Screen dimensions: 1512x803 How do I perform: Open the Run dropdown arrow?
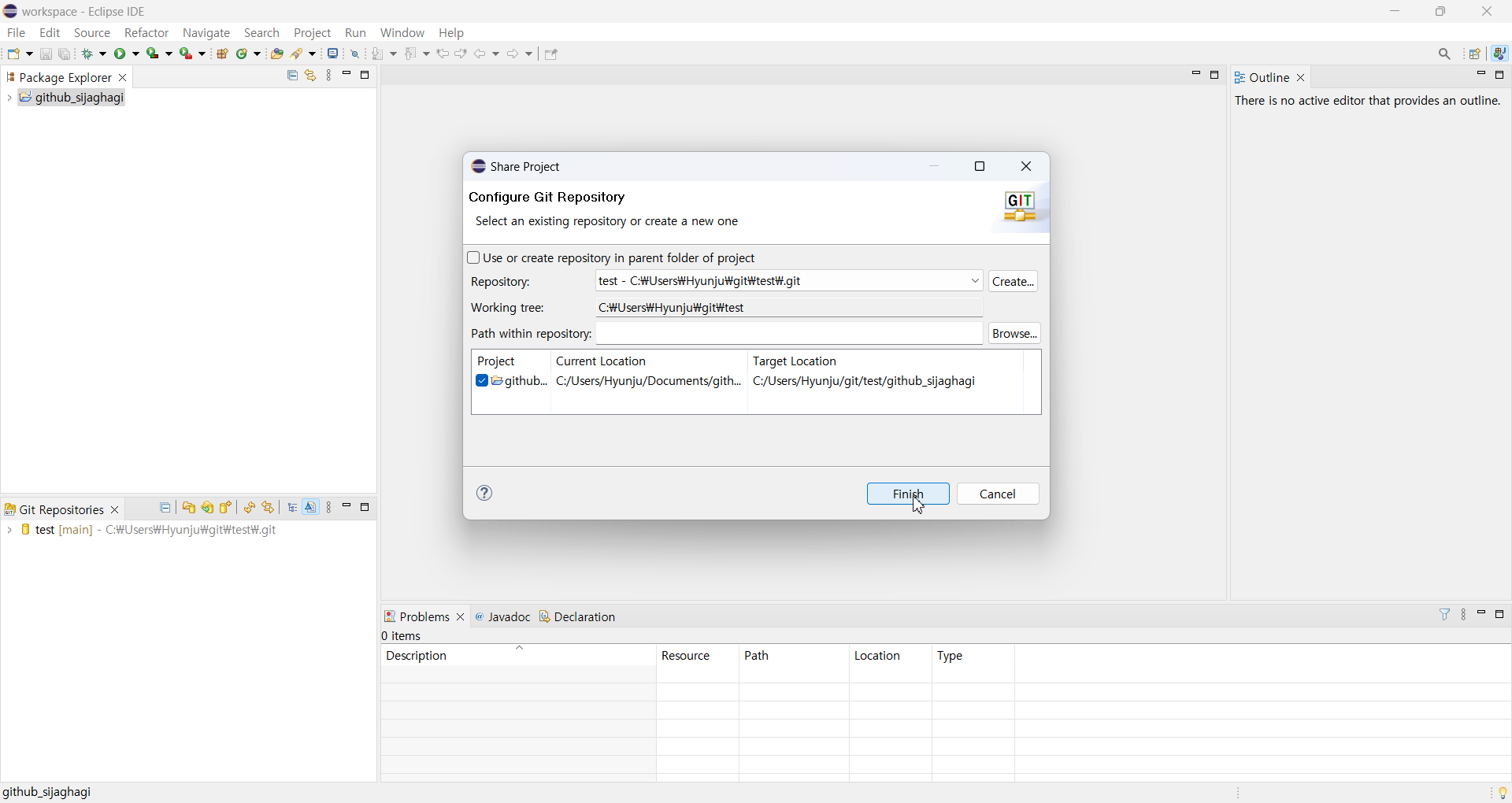click(135, 54)
